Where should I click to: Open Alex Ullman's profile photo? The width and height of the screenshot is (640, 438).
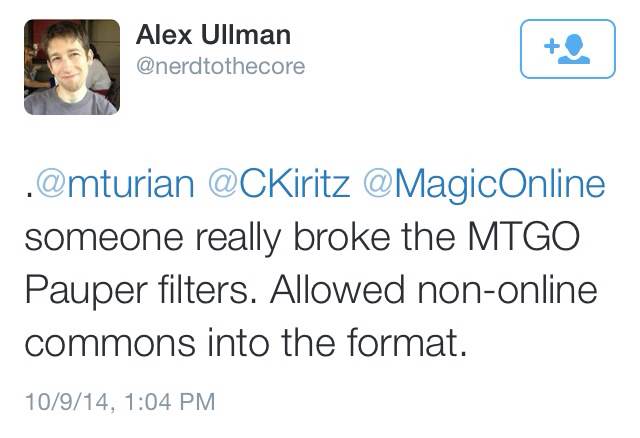[x=71, y=65]
